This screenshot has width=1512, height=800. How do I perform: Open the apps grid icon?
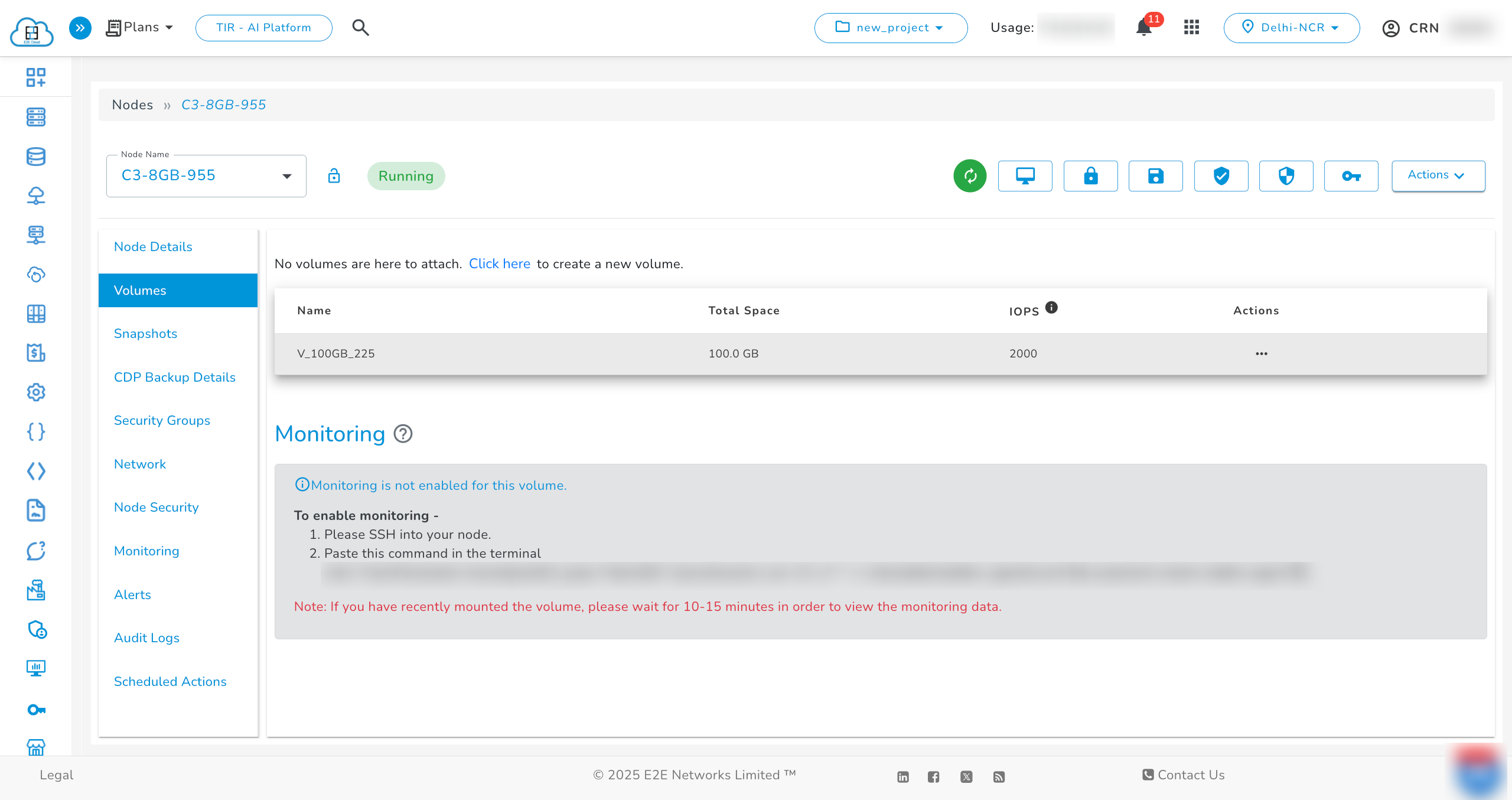coord(1191,28)
